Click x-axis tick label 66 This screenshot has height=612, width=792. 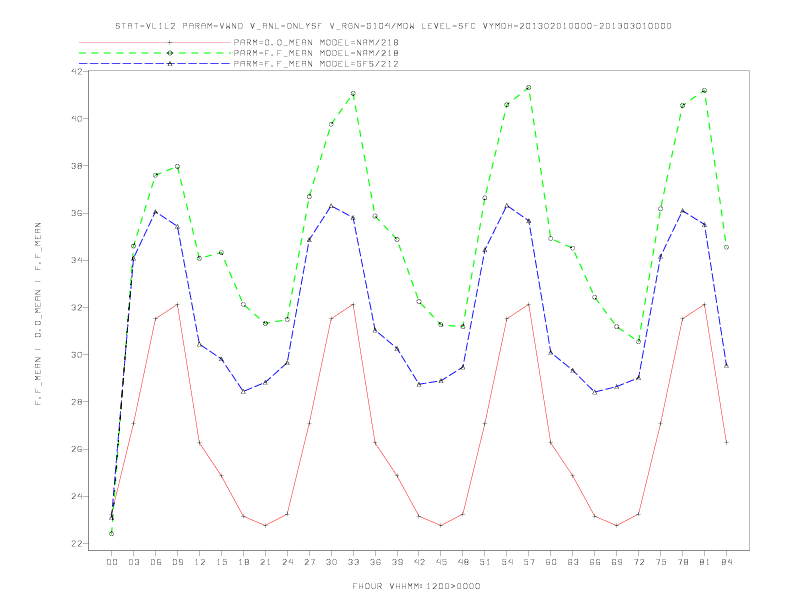(x=595, y=562)
